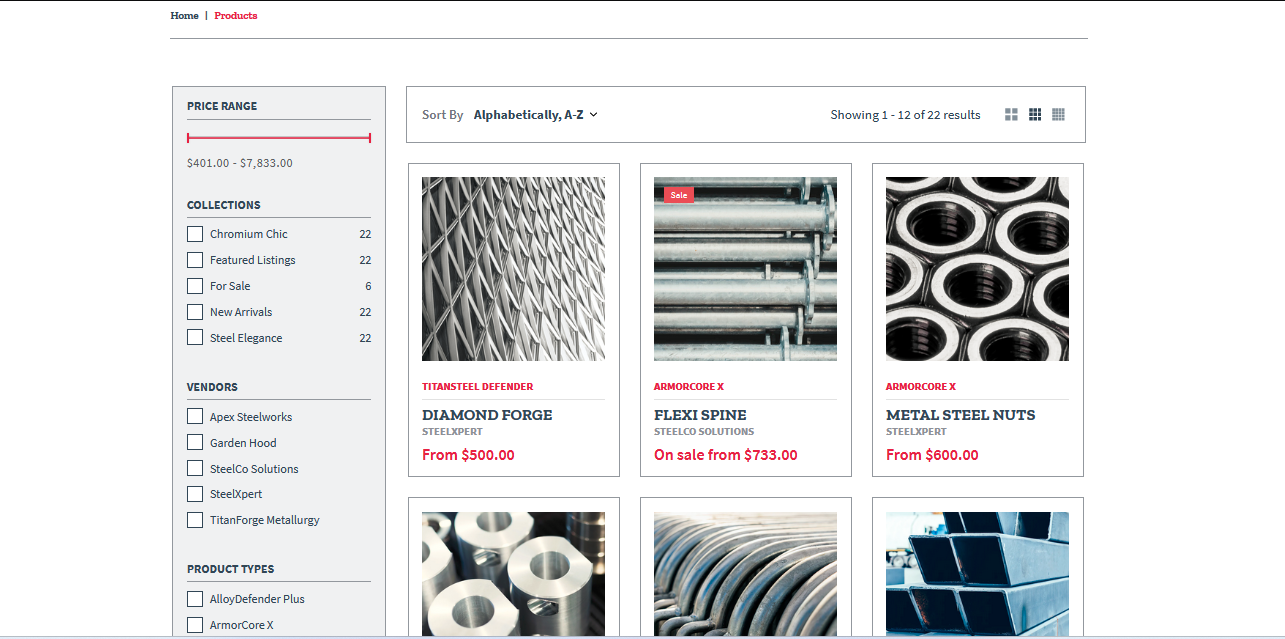
Task: Open the Diamond Forge product image
Action: [x=513, y=269]
